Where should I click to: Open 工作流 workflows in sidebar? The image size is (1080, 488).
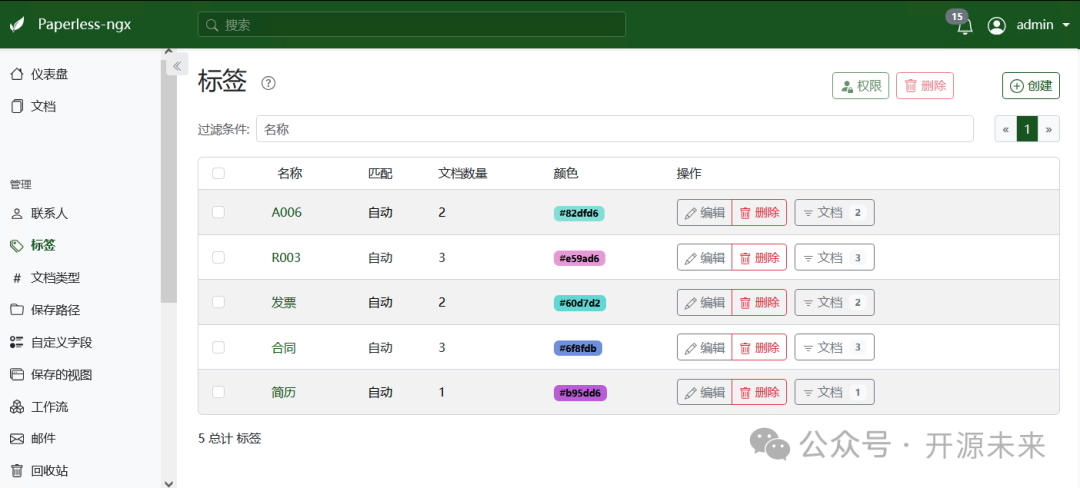(x=40, y=407)
